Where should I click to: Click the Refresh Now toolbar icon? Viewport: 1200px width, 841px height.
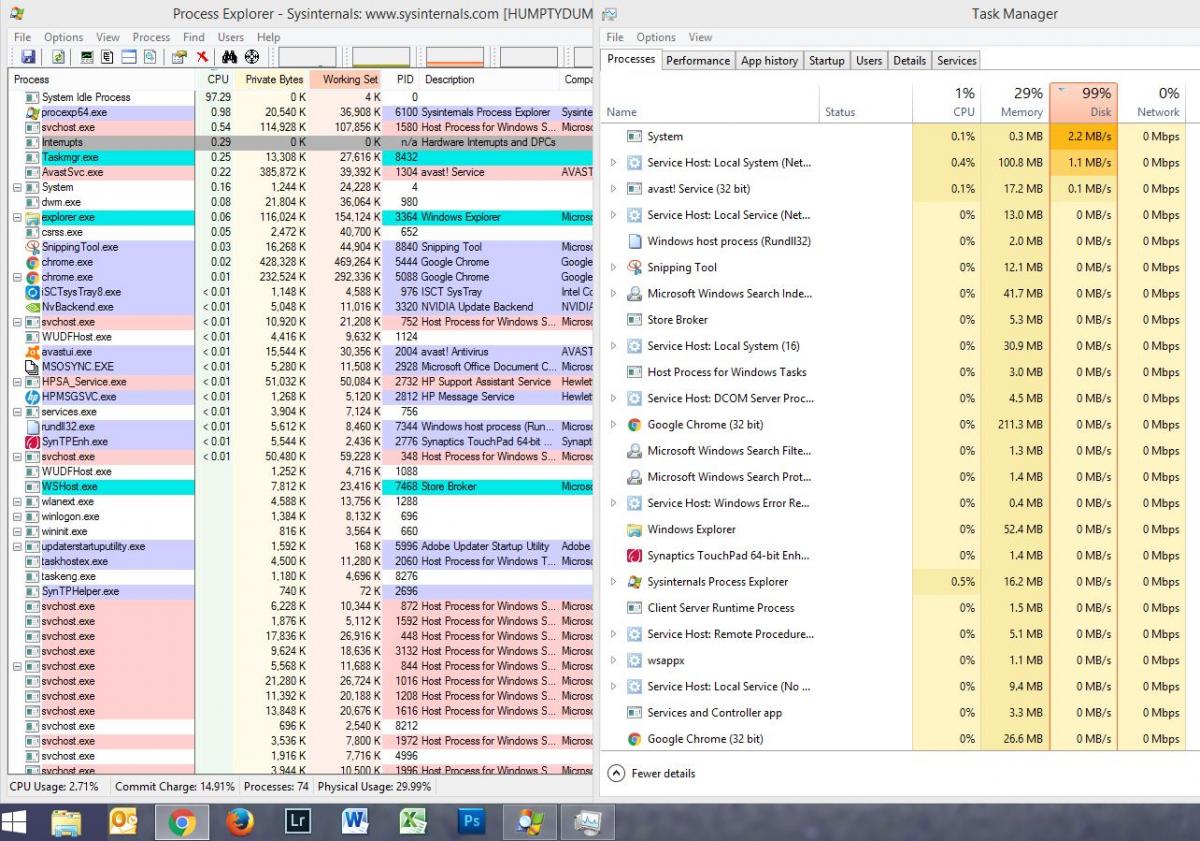click(x=58, y=57)
